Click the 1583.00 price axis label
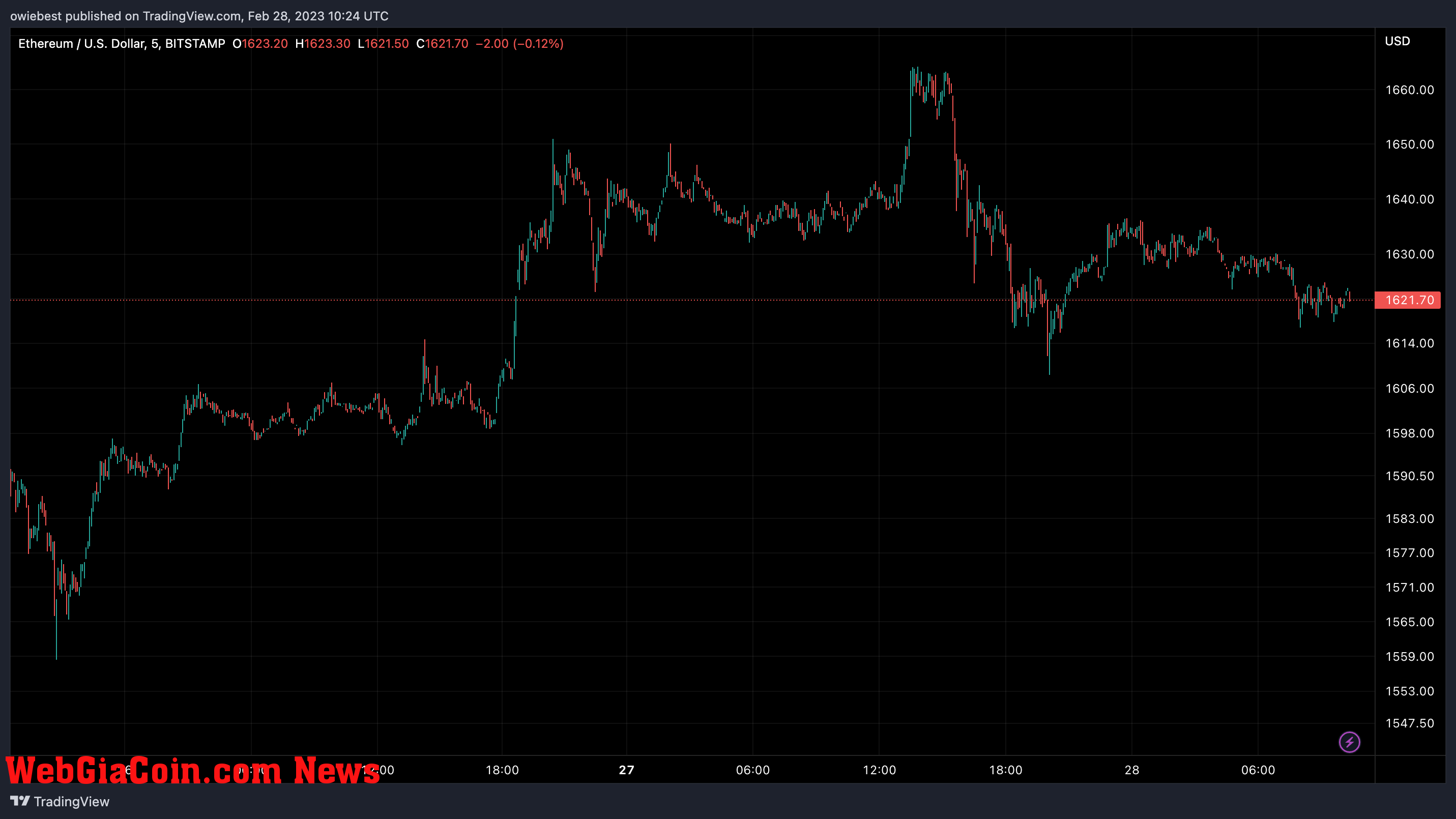Viewport: 1456px width, 819px height. (x=1410, y=518)
